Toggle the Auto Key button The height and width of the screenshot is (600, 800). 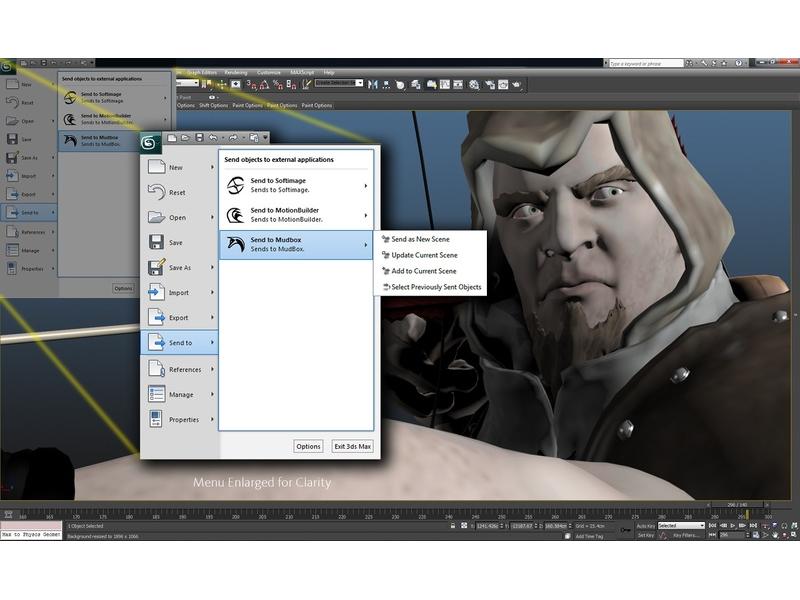coord(645,526)
